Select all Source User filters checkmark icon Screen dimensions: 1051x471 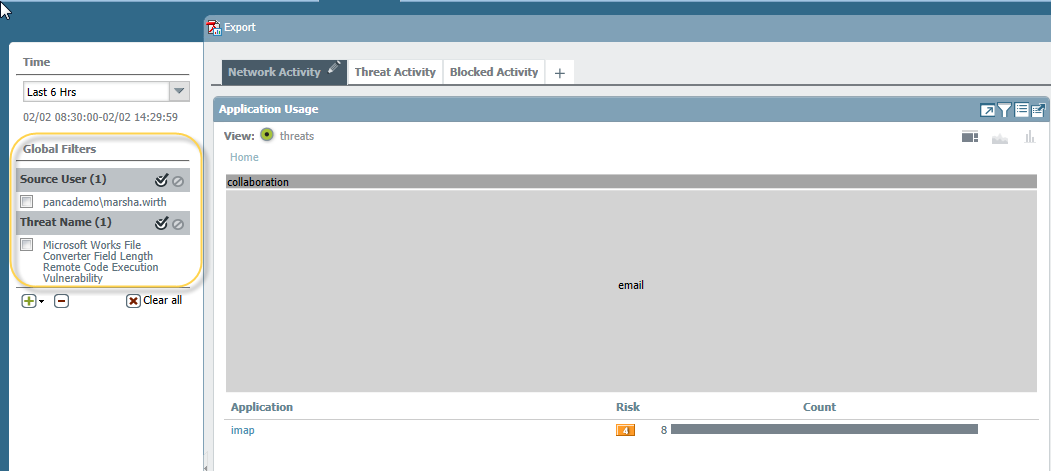[x=161, y=180]
